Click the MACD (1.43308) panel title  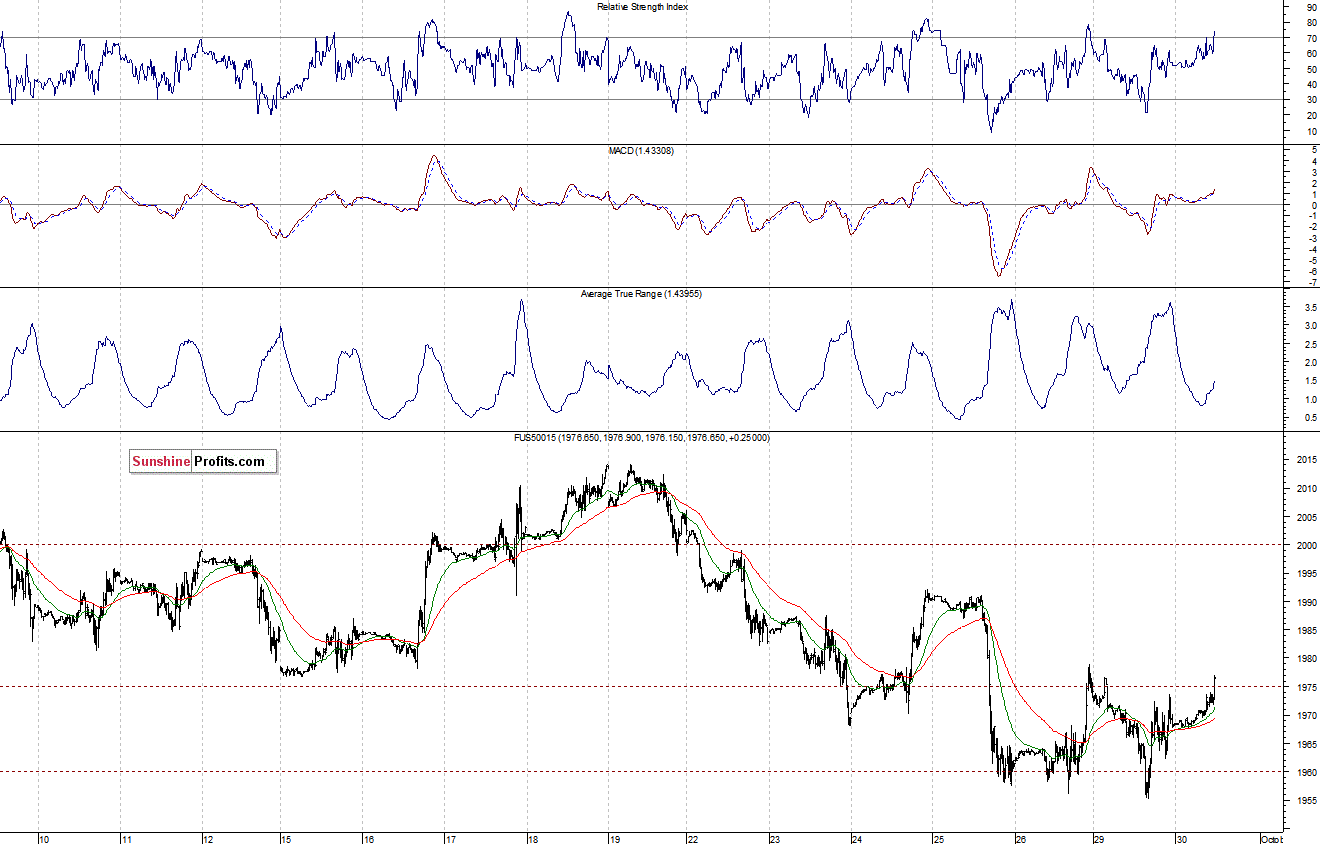tap(642, 150)
